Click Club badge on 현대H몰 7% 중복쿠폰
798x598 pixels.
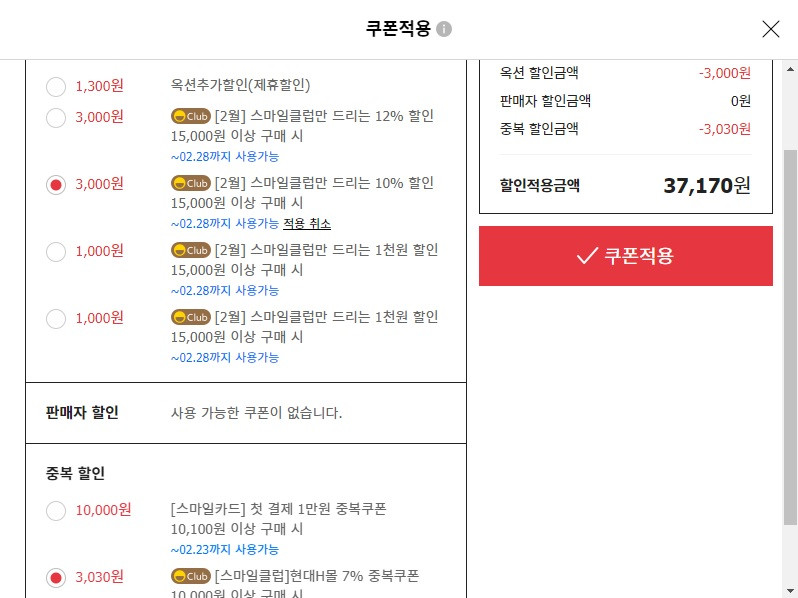191,576
